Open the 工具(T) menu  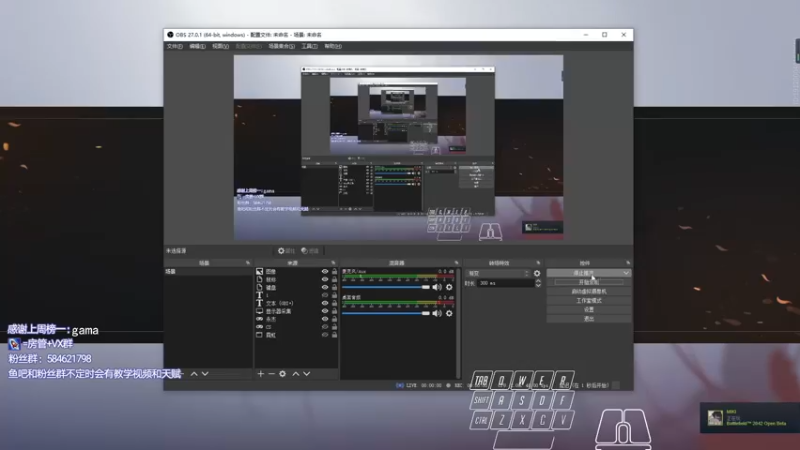(309, 46)
